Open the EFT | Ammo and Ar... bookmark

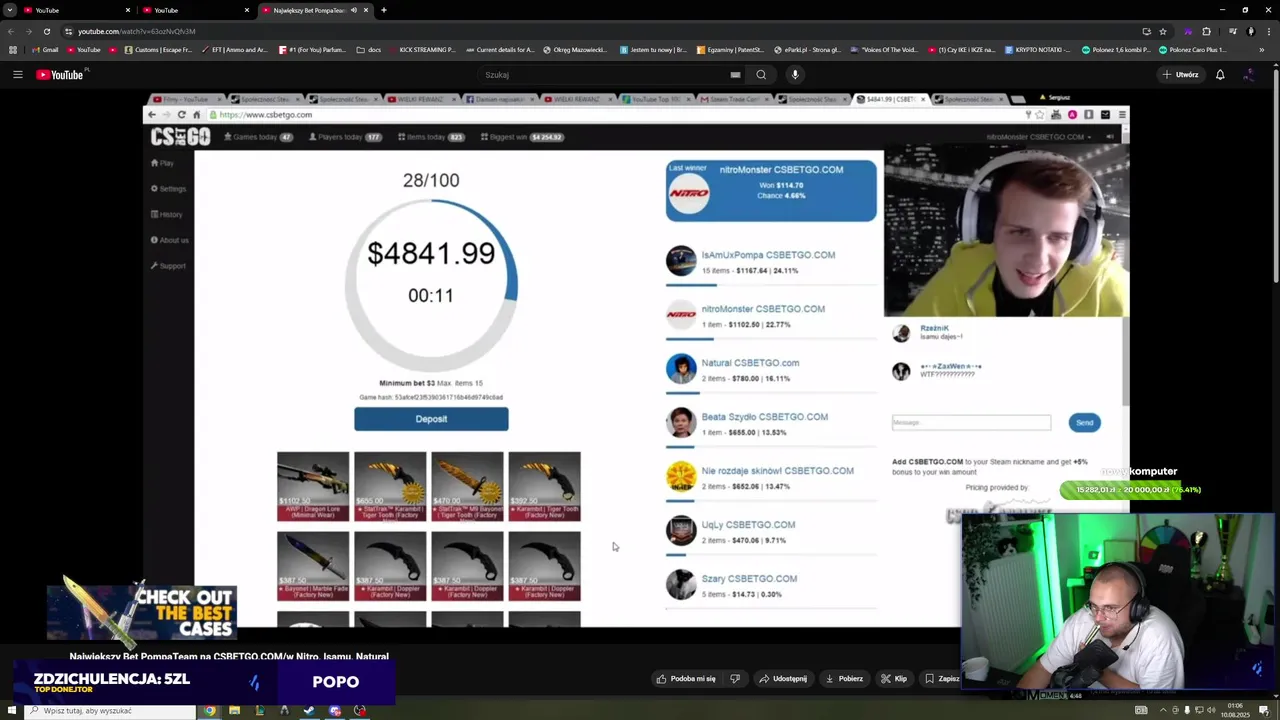pos(235,49)
